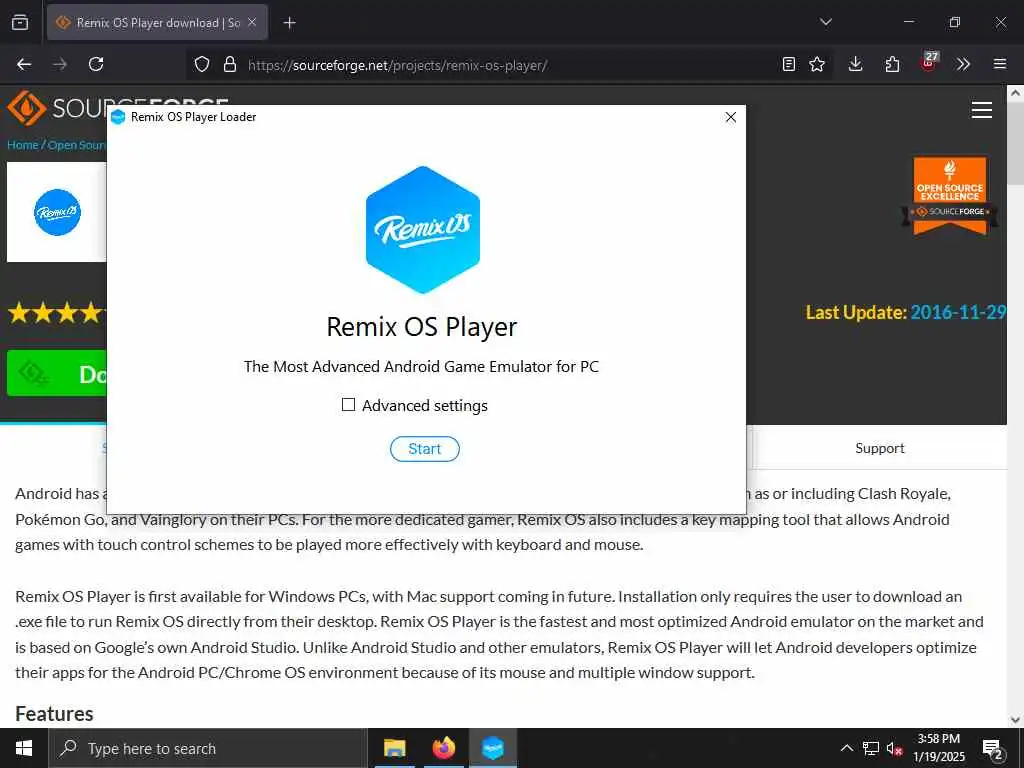Screen dimensions: 1024x768
Task: Reload the SourceForge page
Action: pos(96,64)
